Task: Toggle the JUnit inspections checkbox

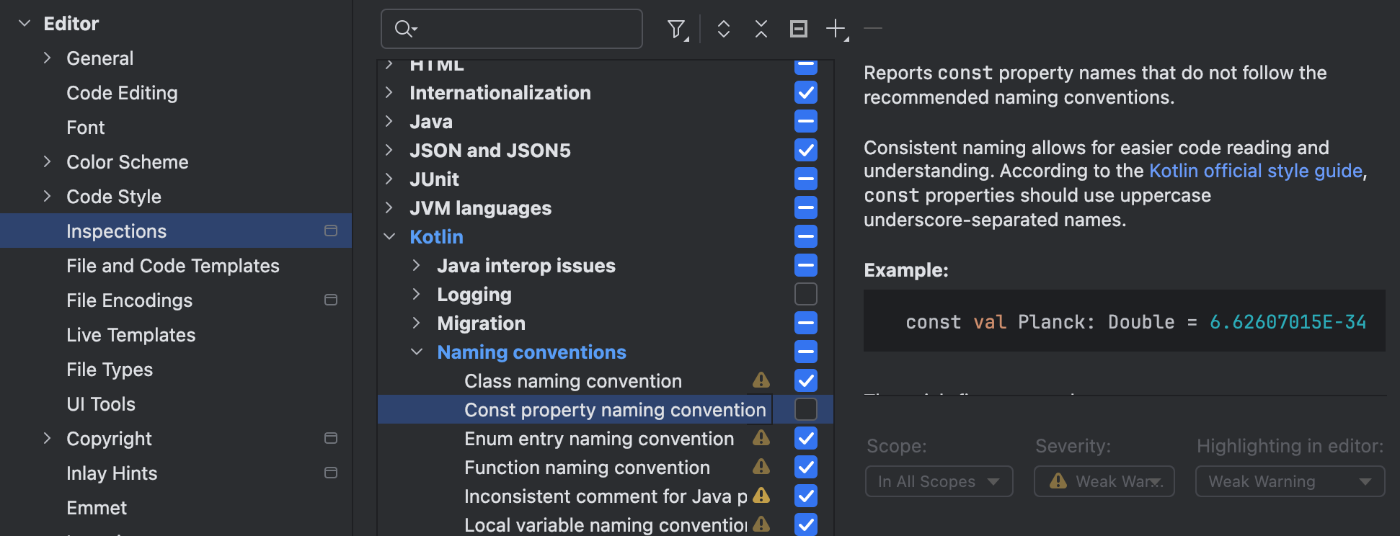Action: pos(806,179)
